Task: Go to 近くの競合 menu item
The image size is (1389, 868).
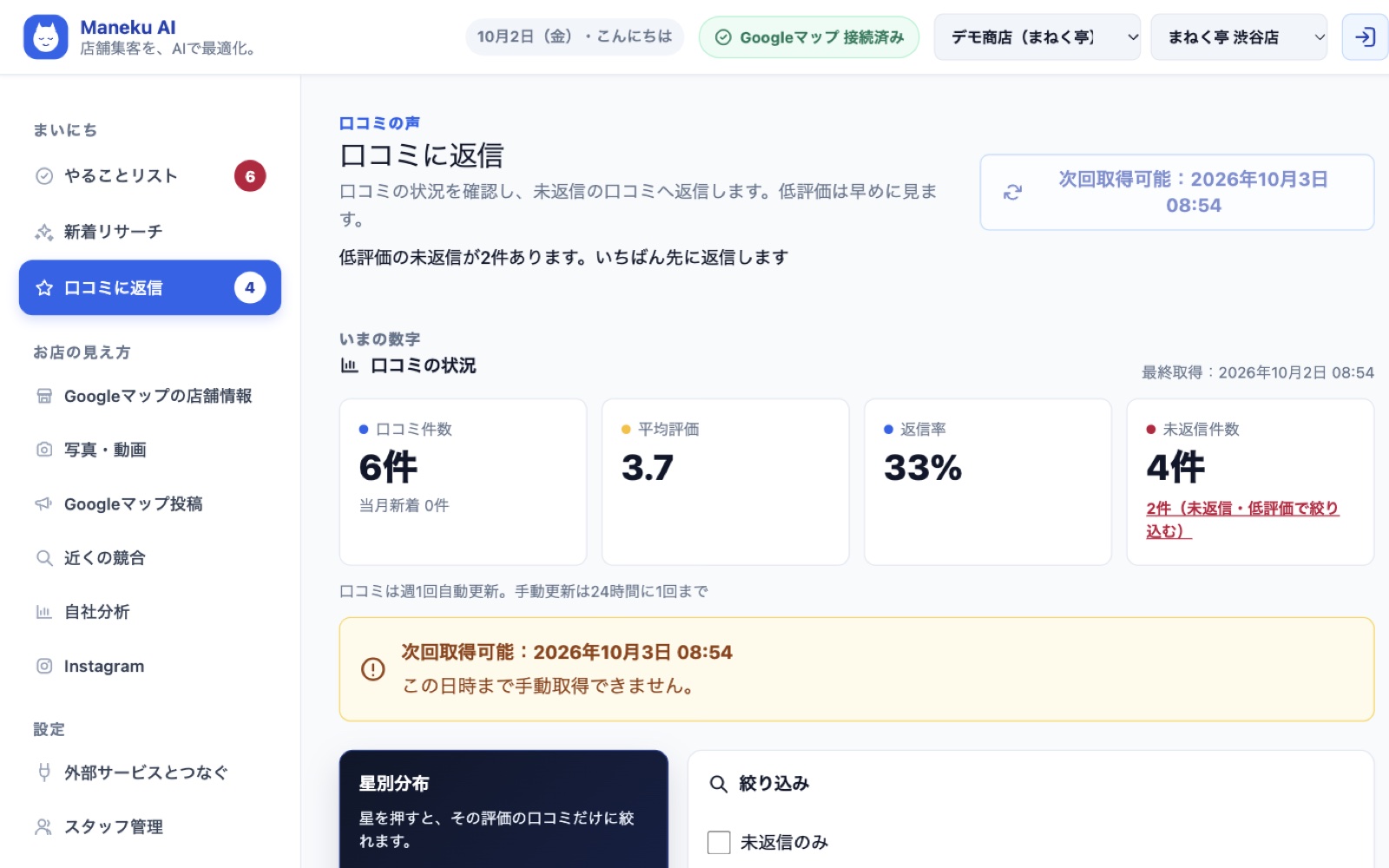Action: pyautogui.click(x=150, y=558)
